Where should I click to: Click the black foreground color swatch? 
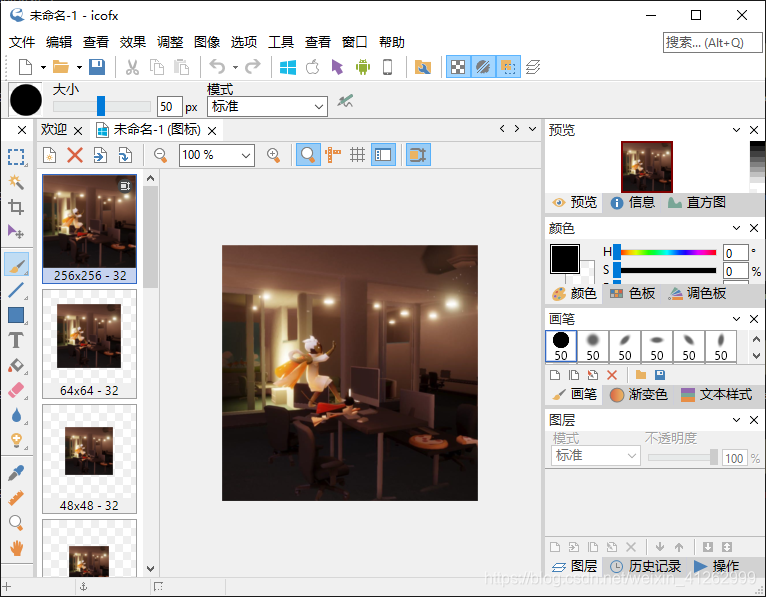[x=565, y=259]
